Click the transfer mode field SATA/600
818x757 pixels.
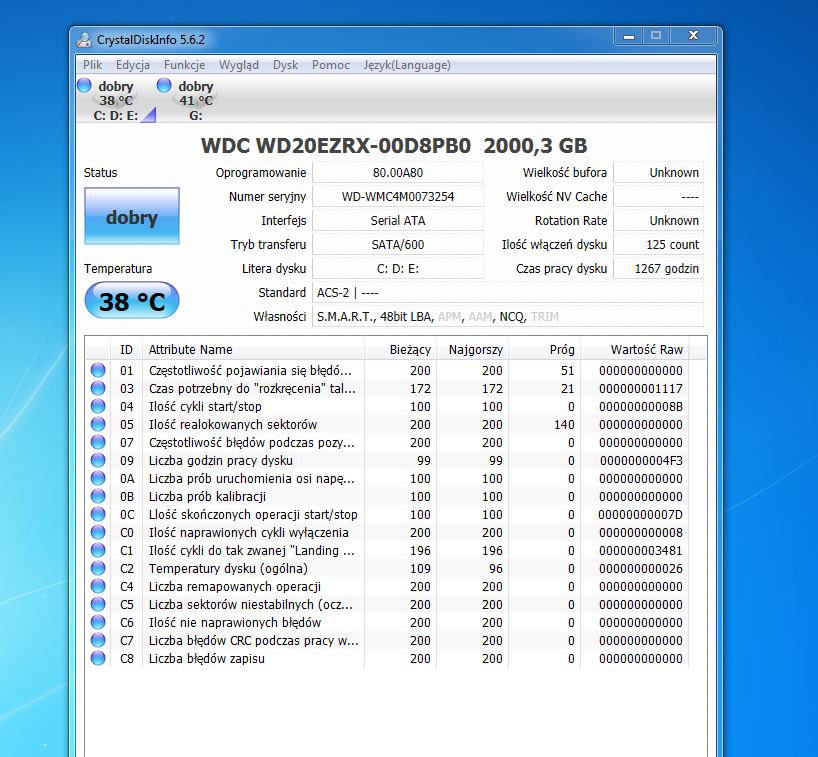(x=398, y=245)
